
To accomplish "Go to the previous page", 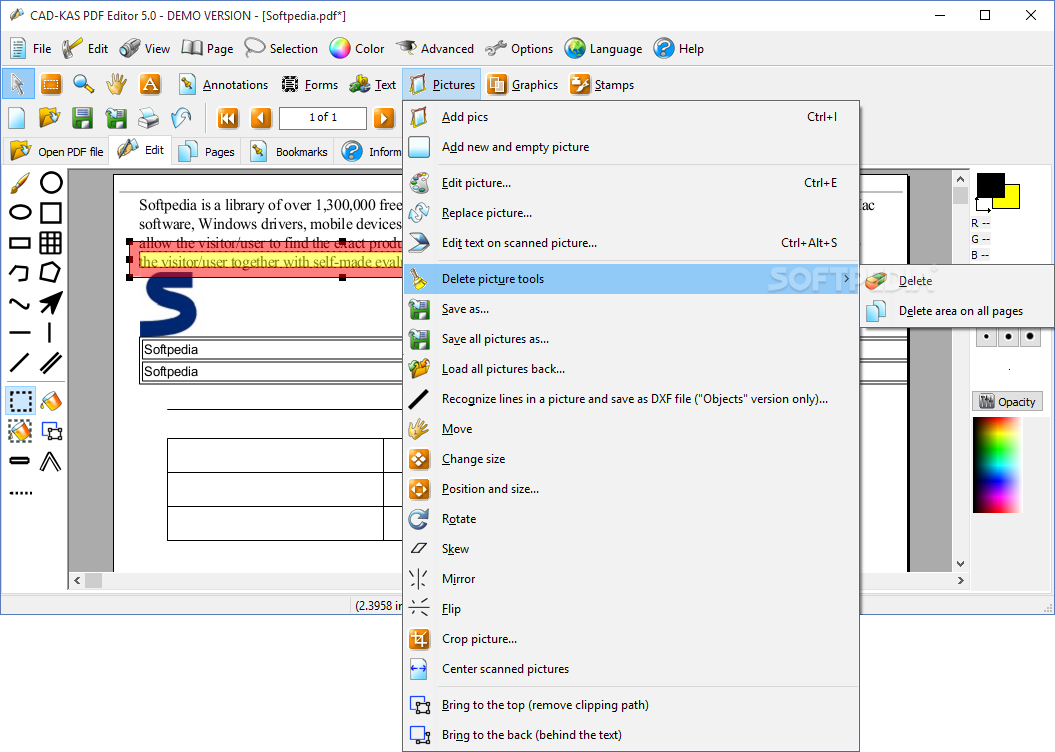I will [x=261, y=118].
